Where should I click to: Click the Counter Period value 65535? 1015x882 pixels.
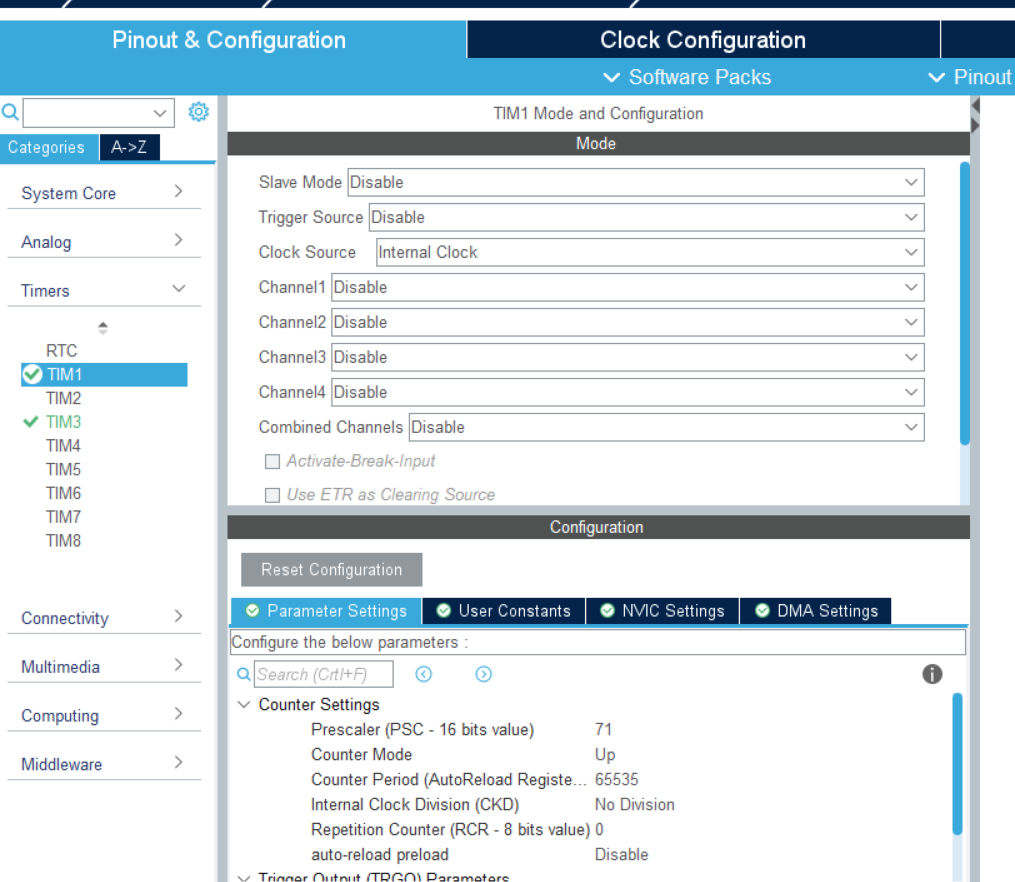tap(616, 779)
